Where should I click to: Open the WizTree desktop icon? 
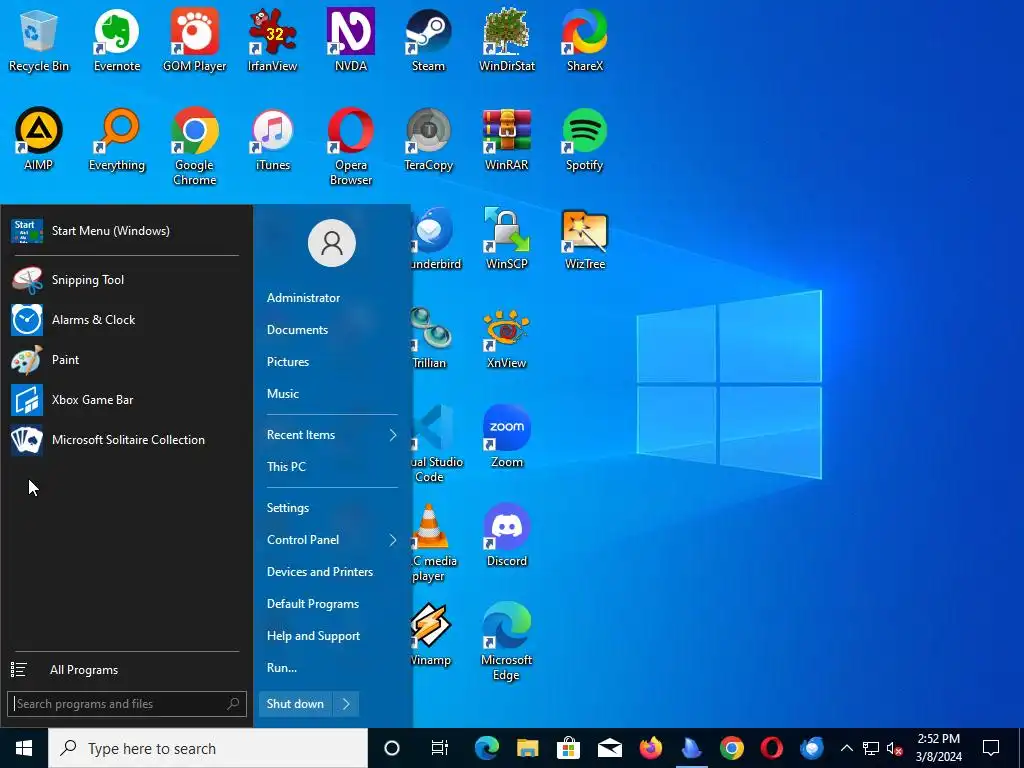click(x=584, y=238)
